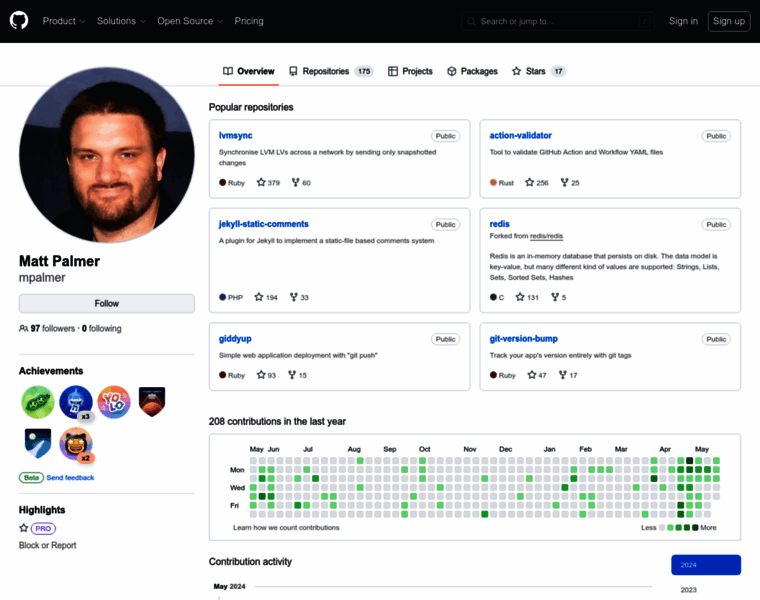Click Block or Report
The width and height of the screenshot is (760, 600).
[x=48, y=545]
